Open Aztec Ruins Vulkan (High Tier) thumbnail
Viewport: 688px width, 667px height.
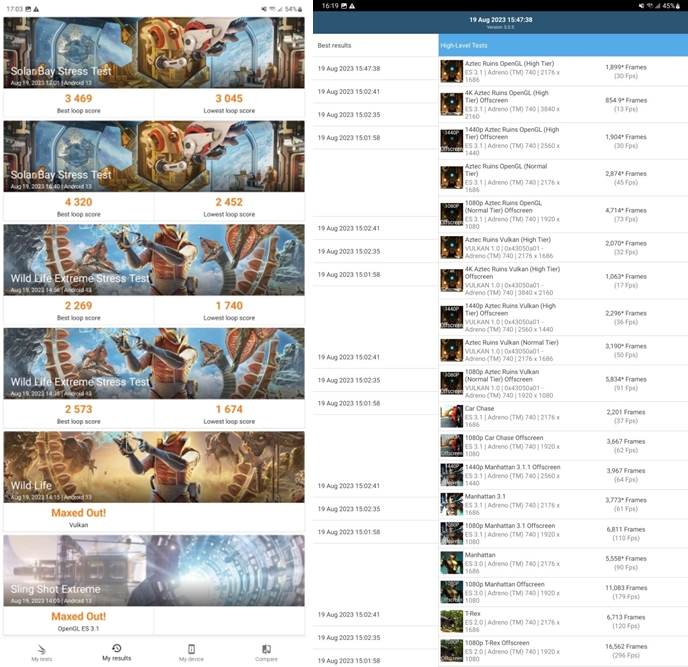click(x=452, y=247)
